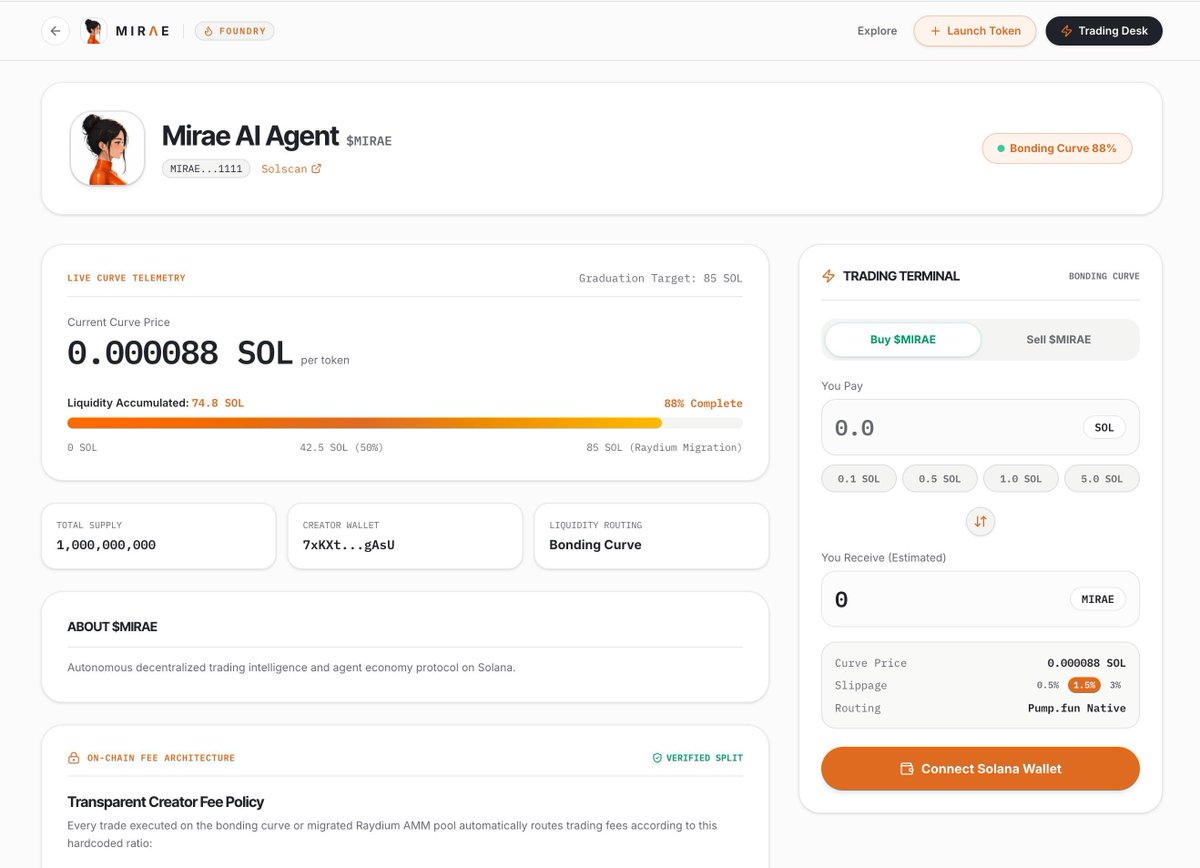
Task: Select the Graduation Target: 85 SOL text
Action: pyautogui.click(x=661, y=278)
